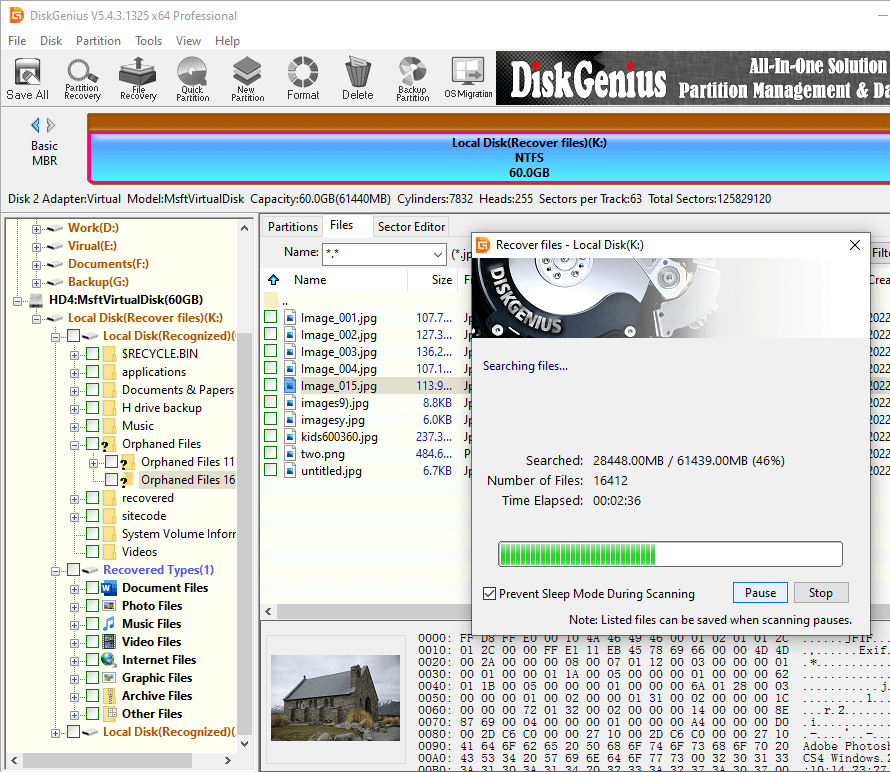Toggle Prevent Sleep Mode During Scanning checkbox
The height and width of the screenshot is (772, 890).
click(x=489, y=593)
